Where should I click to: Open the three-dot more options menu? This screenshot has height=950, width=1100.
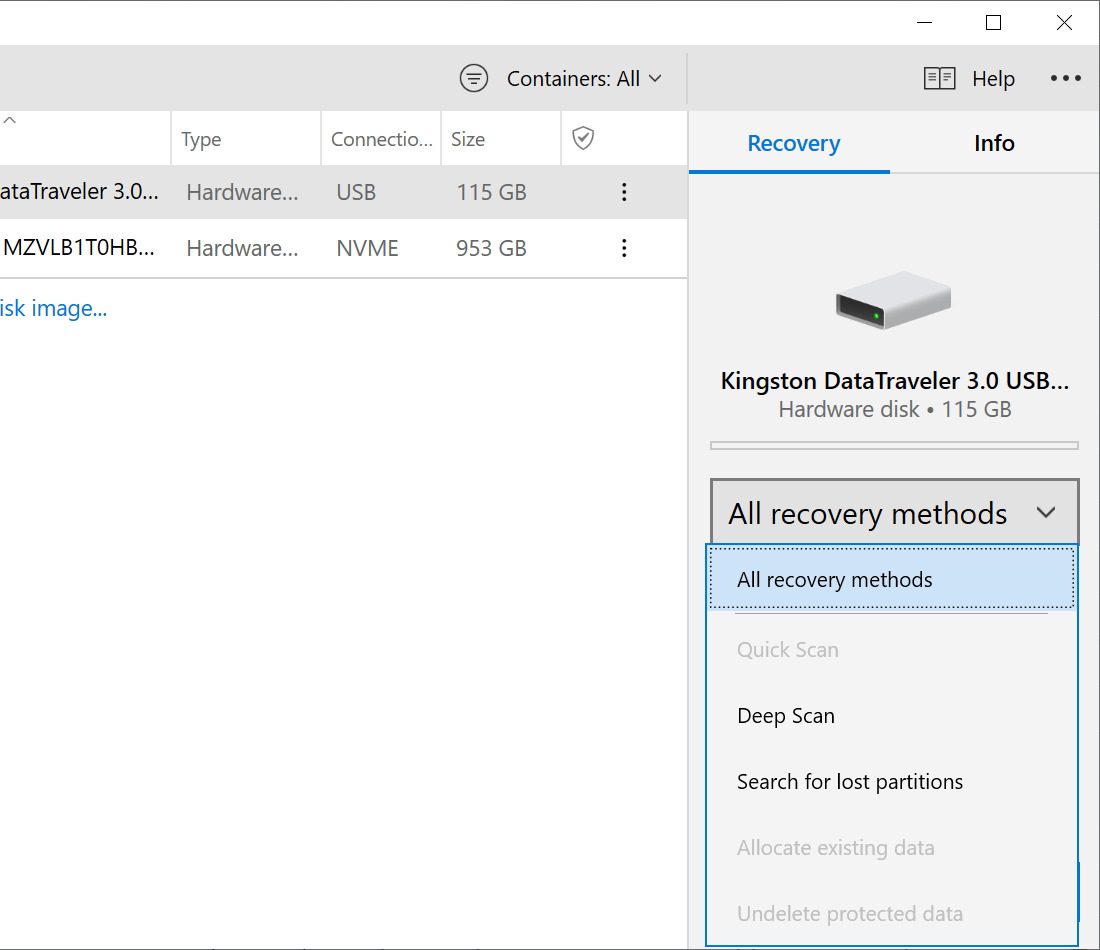[x=1065, y=78]
